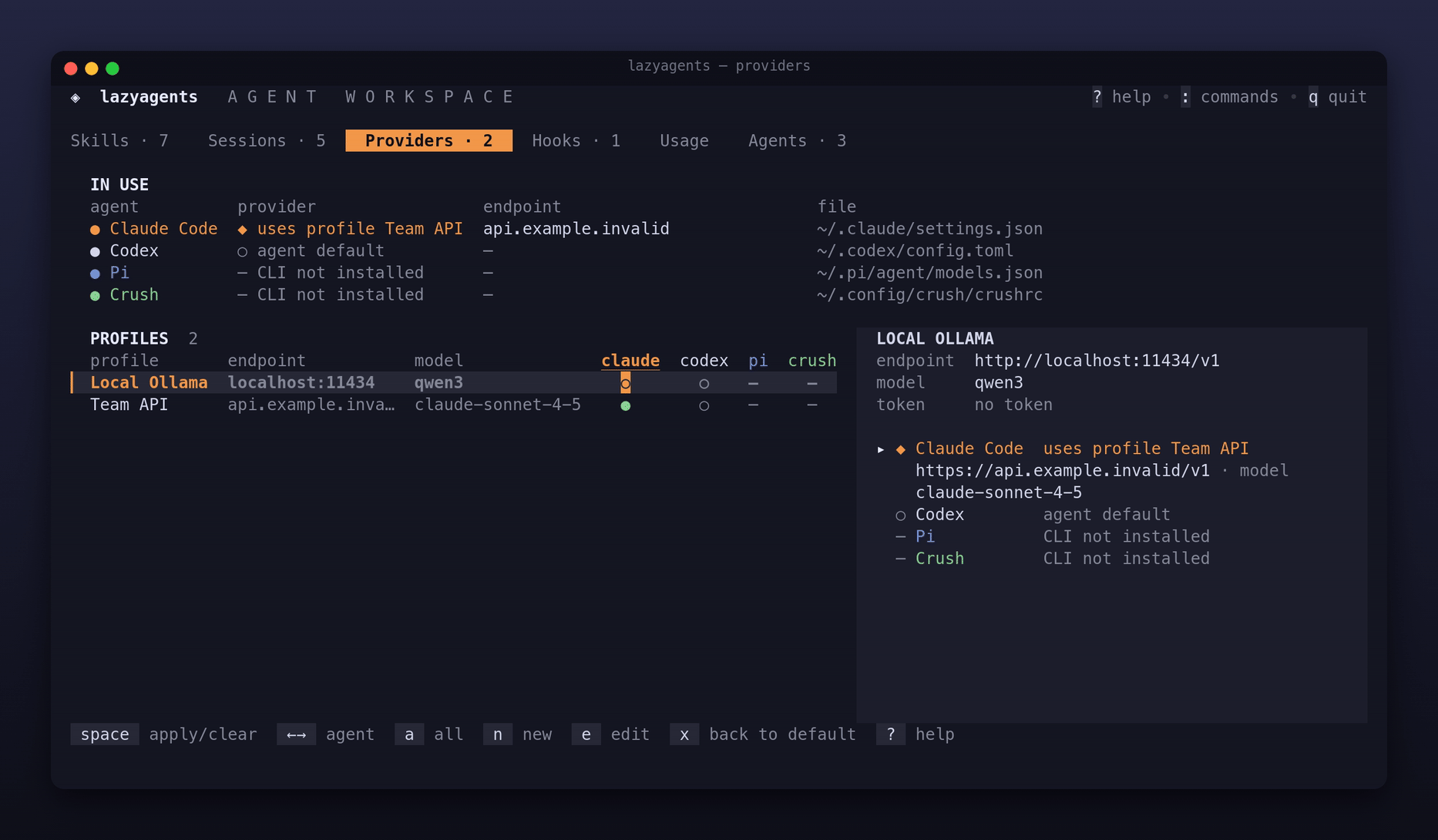
Task: Click the ? help key in footer
Action: click(915, 734)
